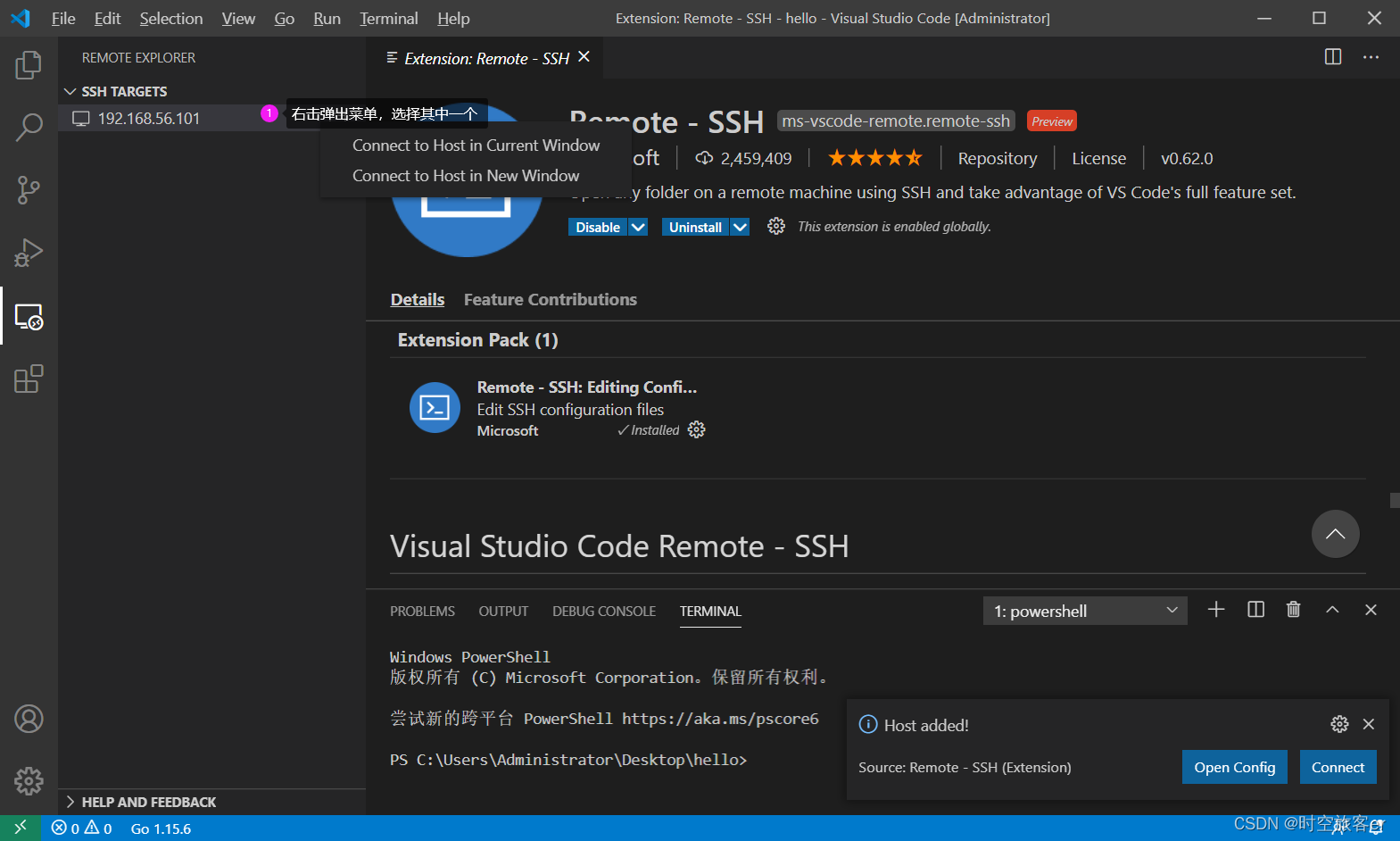1400x841 pixels.
Task: Open the Extensions view icon
Action: click(29, 379)
